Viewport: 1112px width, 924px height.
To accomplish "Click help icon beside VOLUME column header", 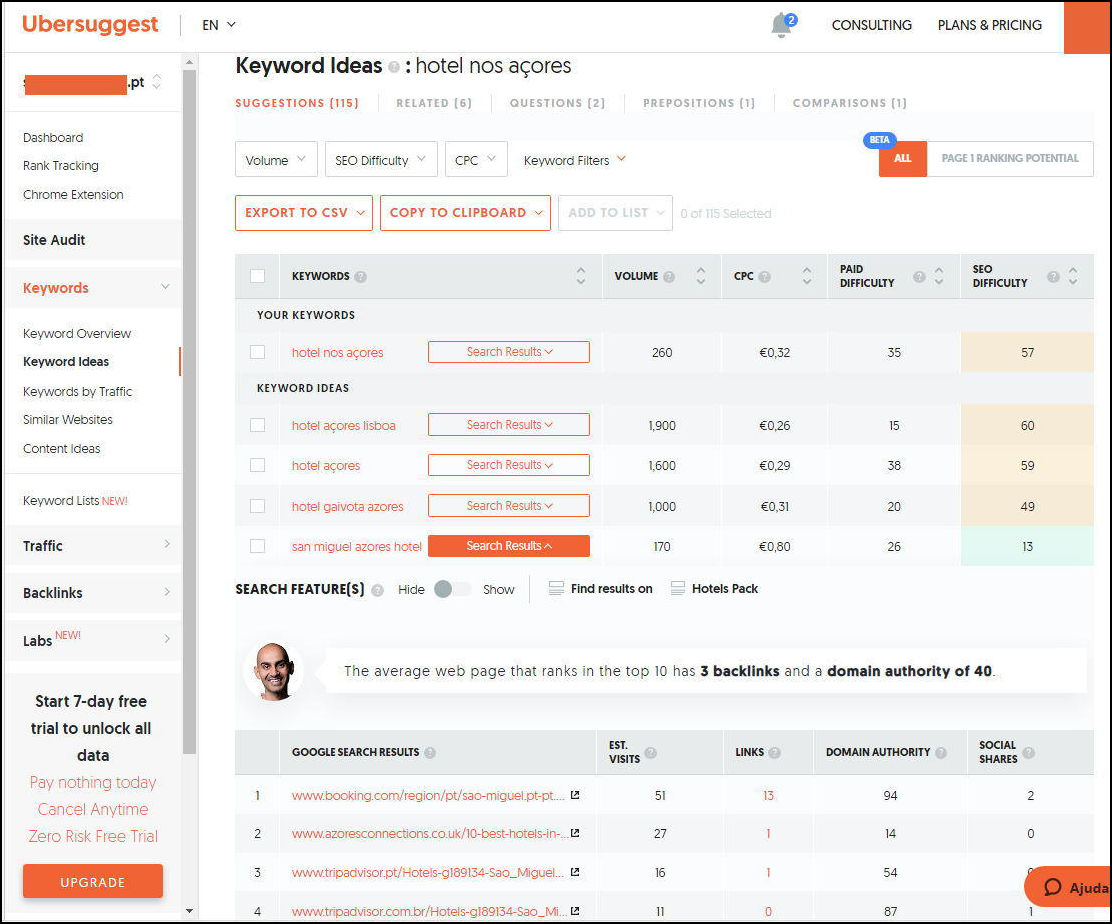I will [668, 277].
